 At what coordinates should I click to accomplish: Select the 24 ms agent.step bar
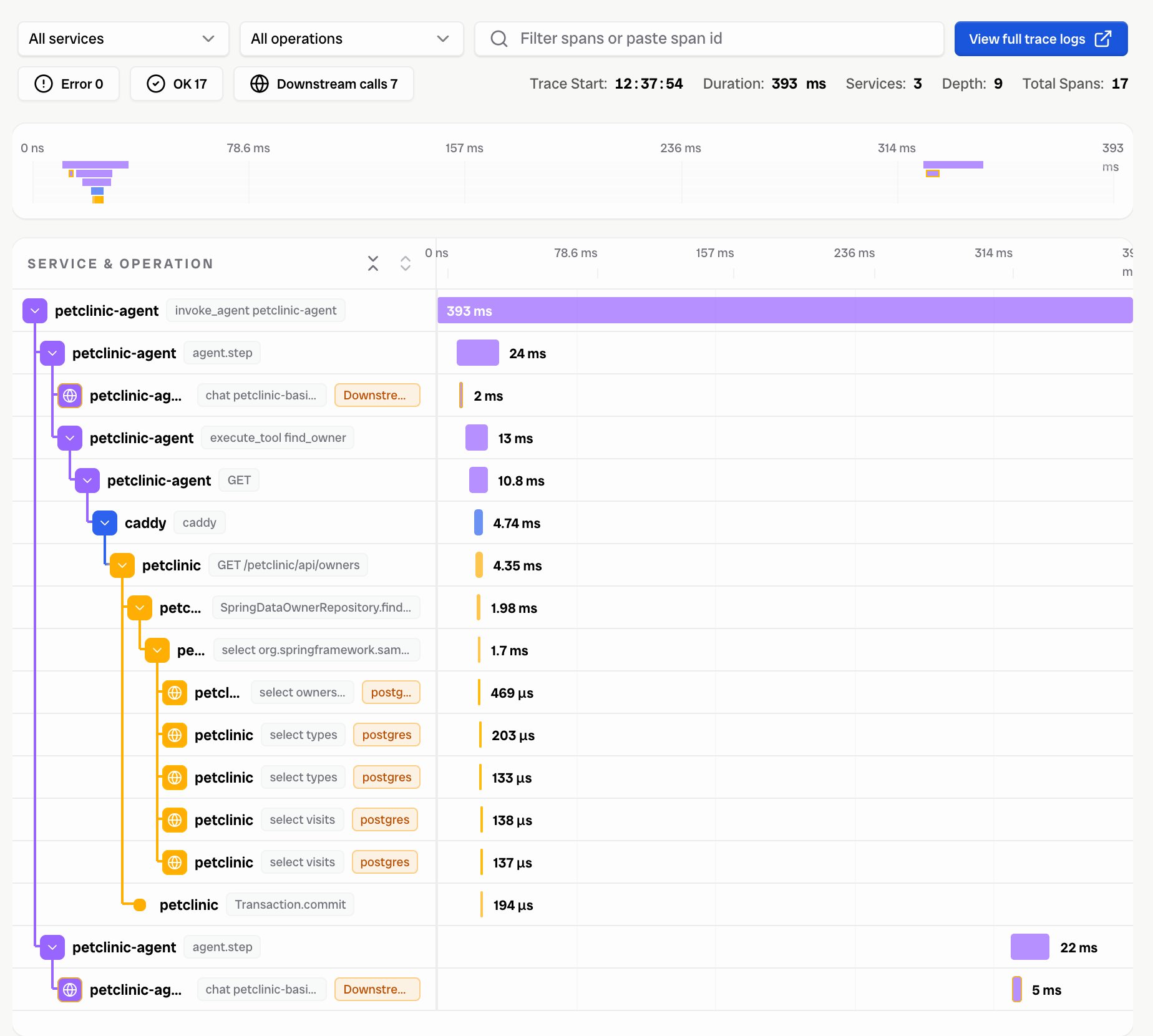coord(478,353)
